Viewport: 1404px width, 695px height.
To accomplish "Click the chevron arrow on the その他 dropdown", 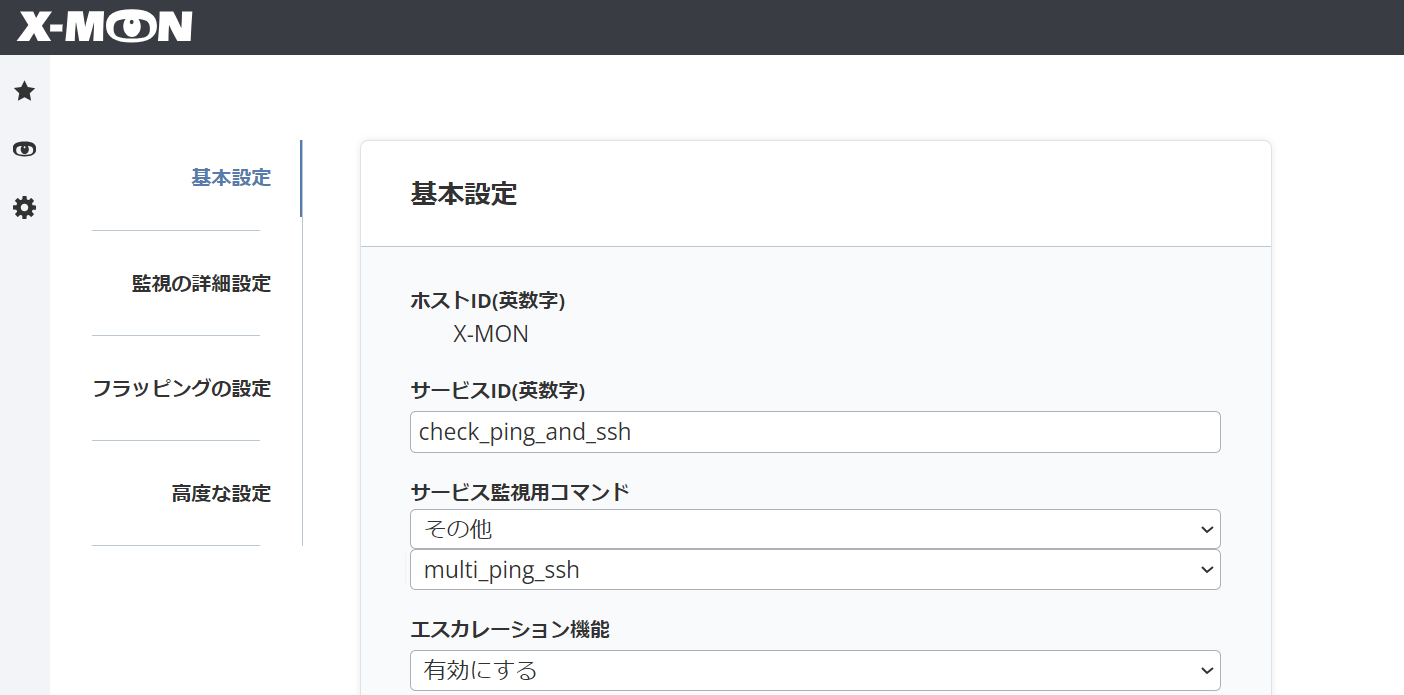I will (x=1206, y=530).
